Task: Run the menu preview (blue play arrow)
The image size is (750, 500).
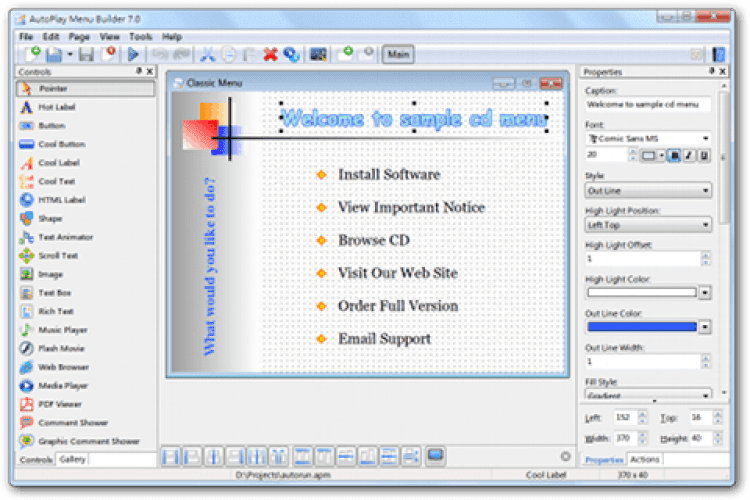Action: 133,55
